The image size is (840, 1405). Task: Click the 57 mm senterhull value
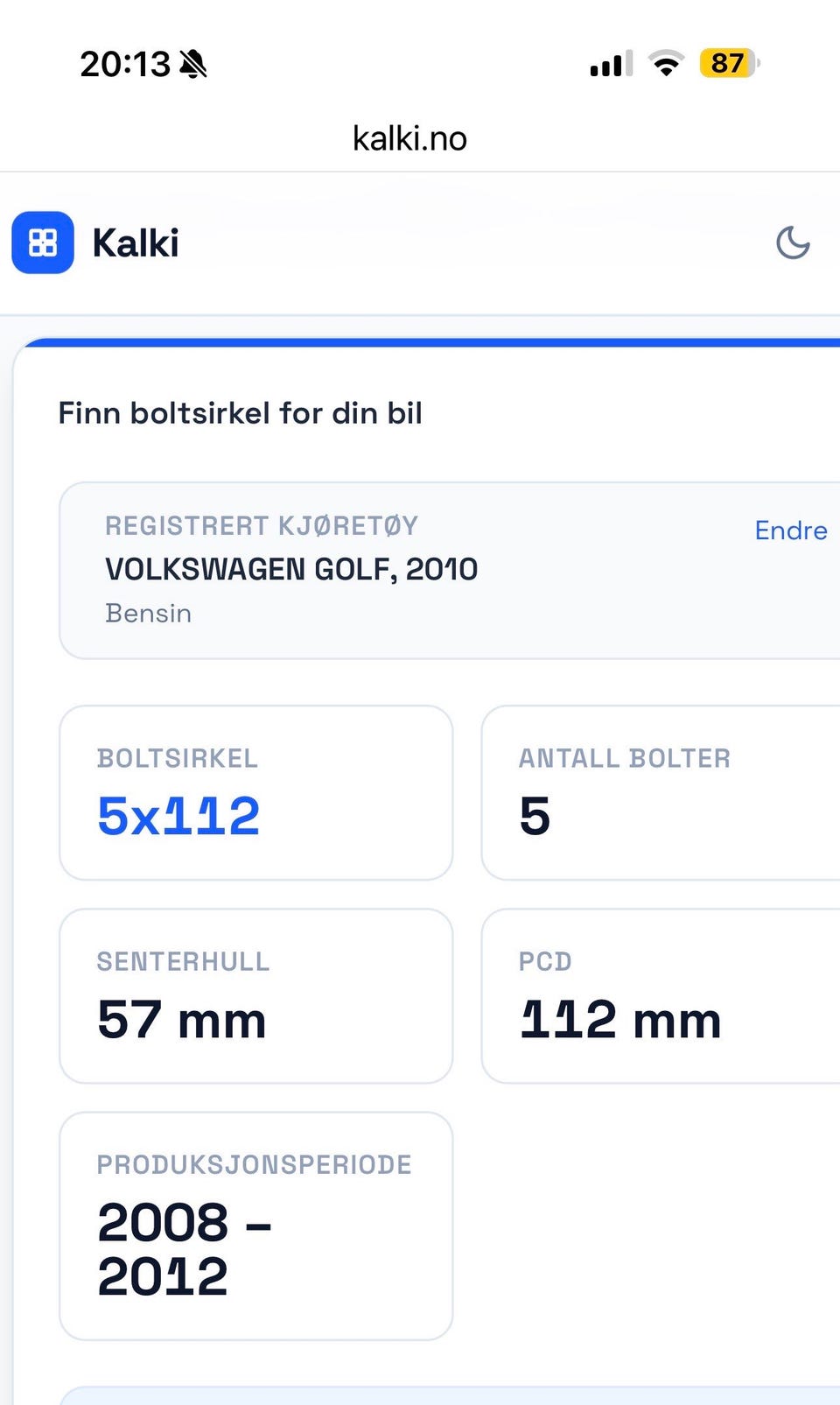[181, 1020]
